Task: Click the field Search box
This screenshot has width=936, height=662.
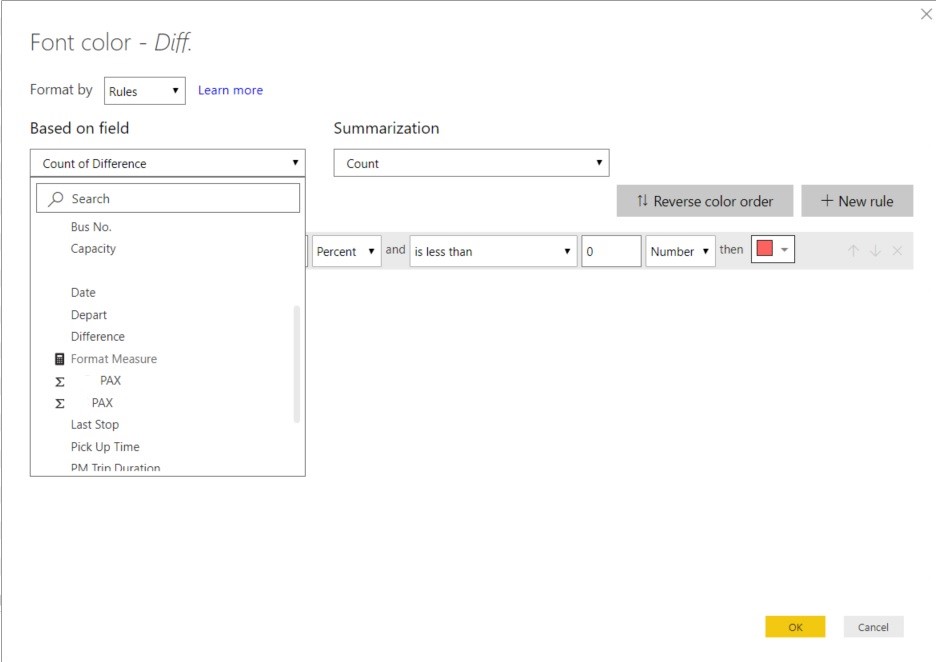Action: 168,198
